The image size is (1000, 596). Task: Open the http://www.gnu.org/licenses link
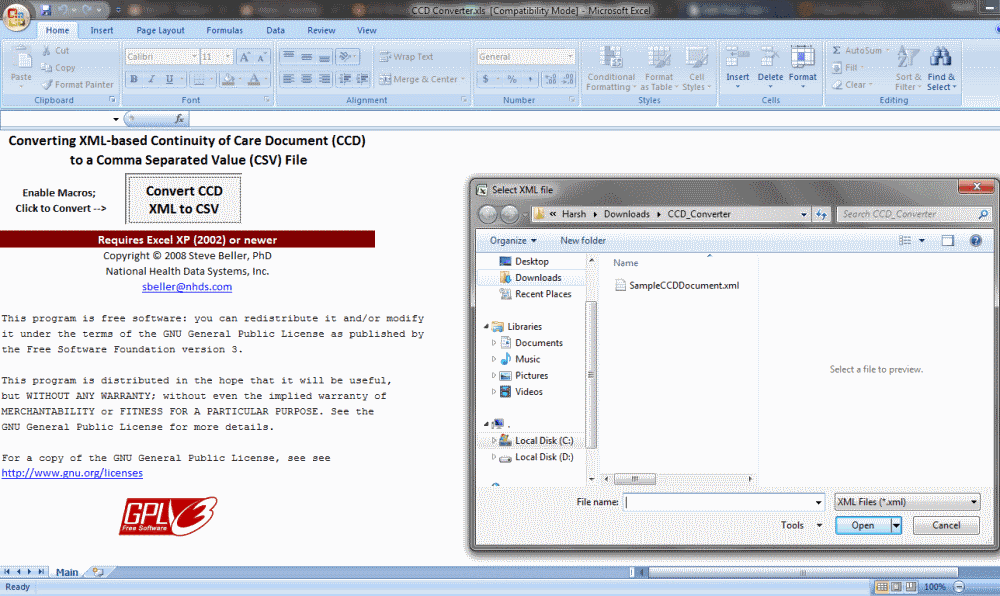[x=72, y=473]
